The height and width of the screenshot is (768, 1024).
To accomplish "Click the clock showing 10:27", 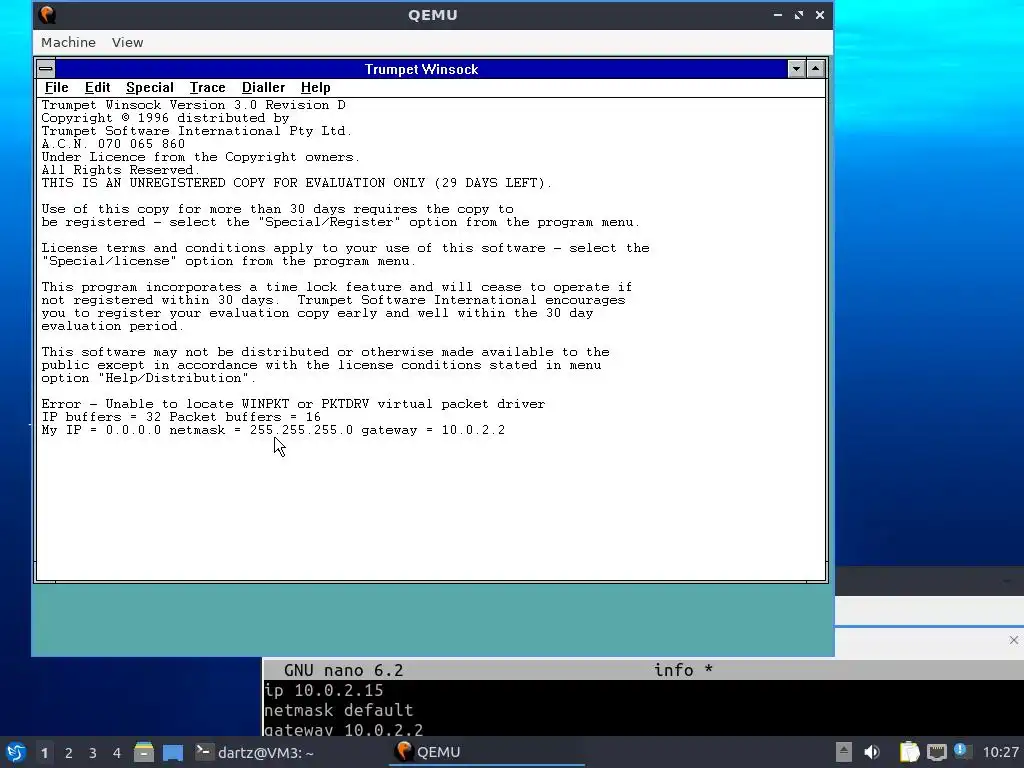I will click(x=1000, y=752).
